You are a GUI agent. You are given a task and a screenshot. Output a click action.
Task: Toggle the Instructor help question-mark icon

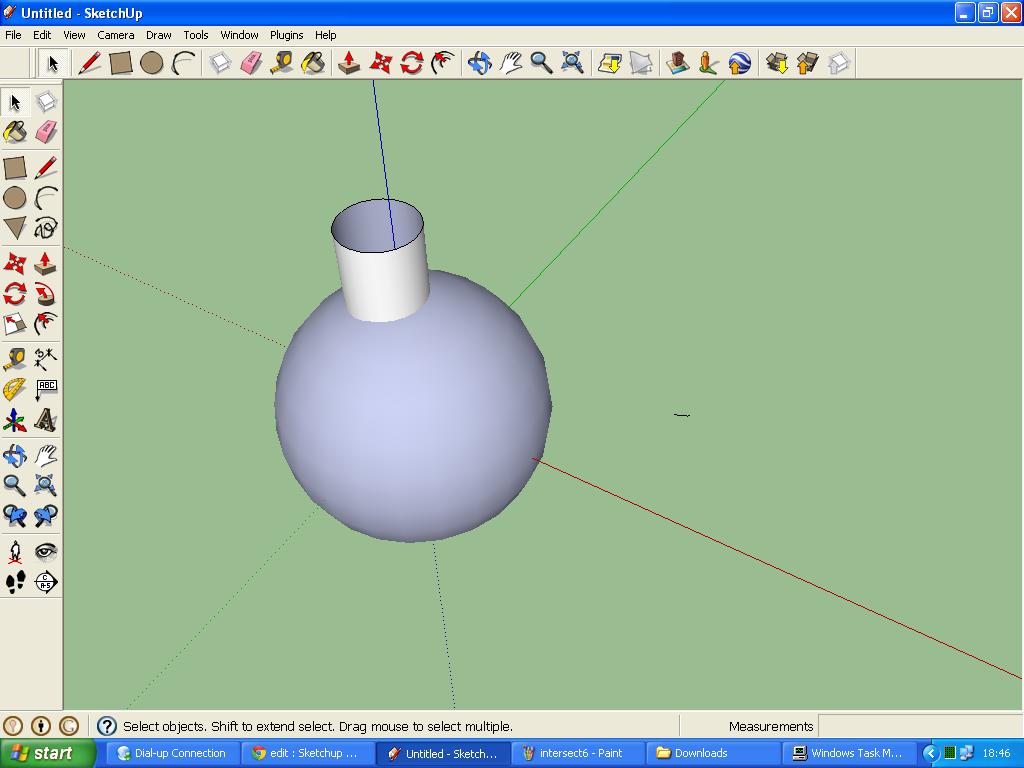click(x=107, y=726)
